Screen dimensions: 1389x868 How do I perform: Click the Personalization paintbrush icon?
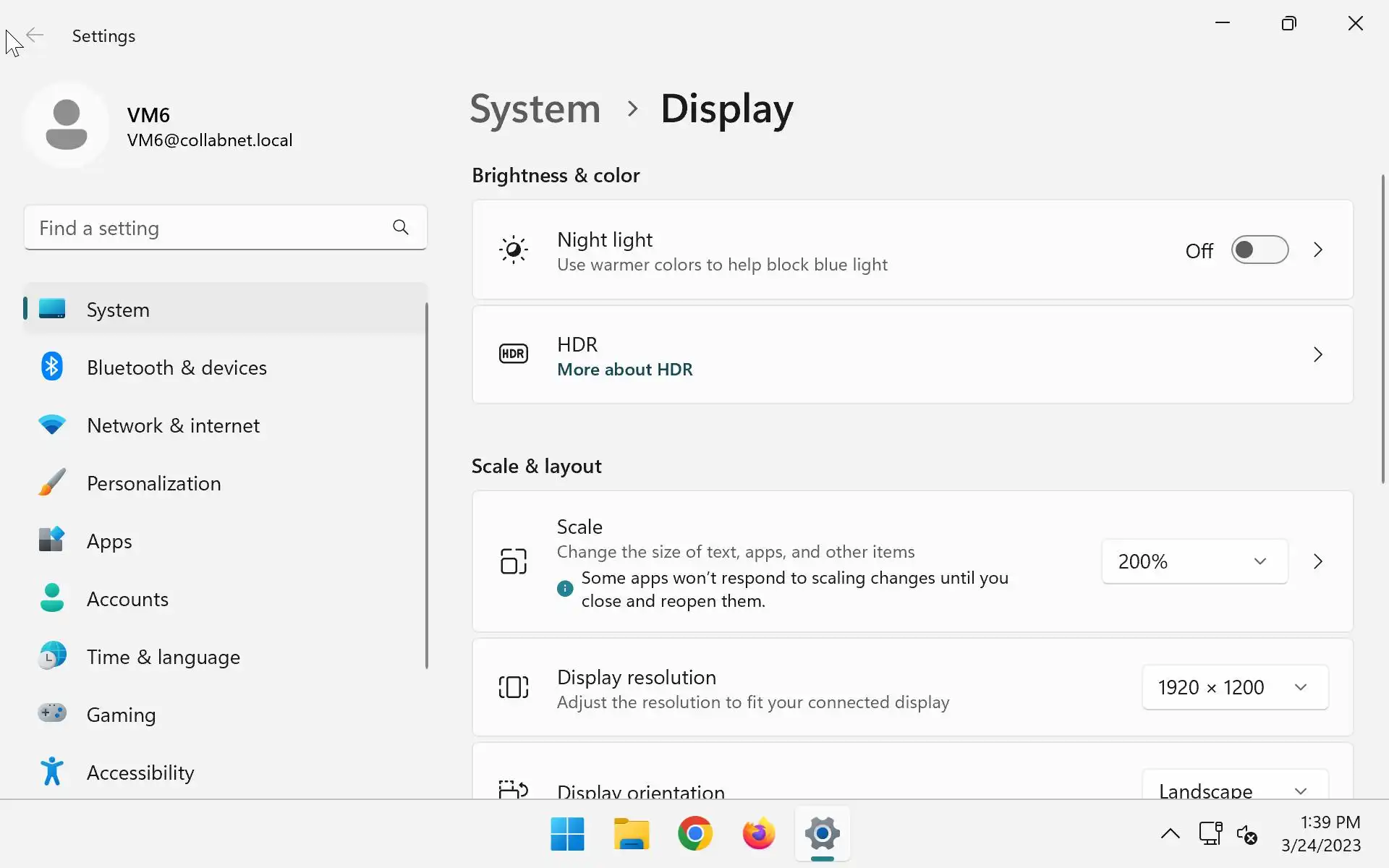click(x=51, y=482)
